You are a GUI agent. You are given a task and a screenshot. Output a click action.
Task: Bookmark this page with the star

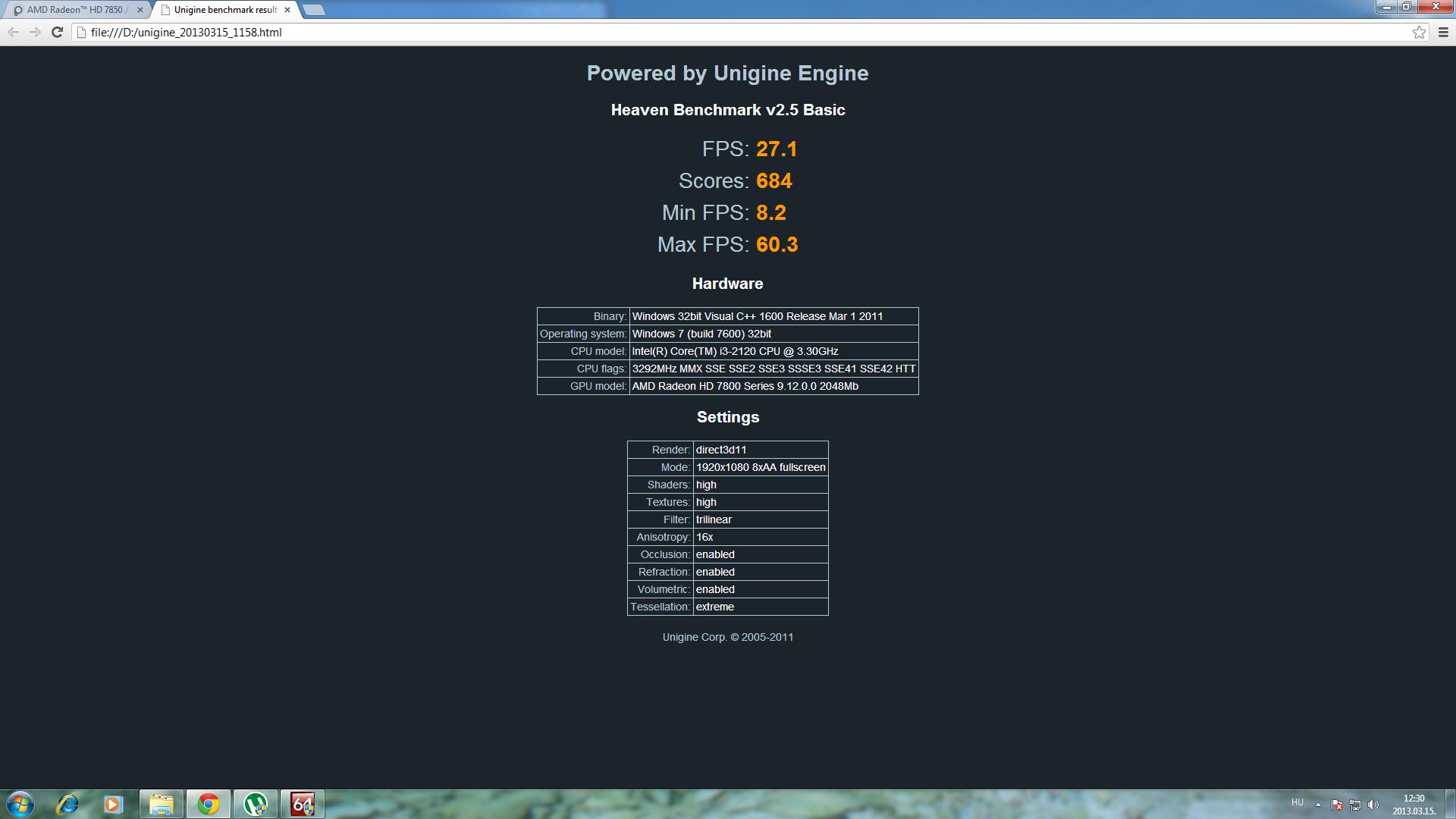(1419, 32)
